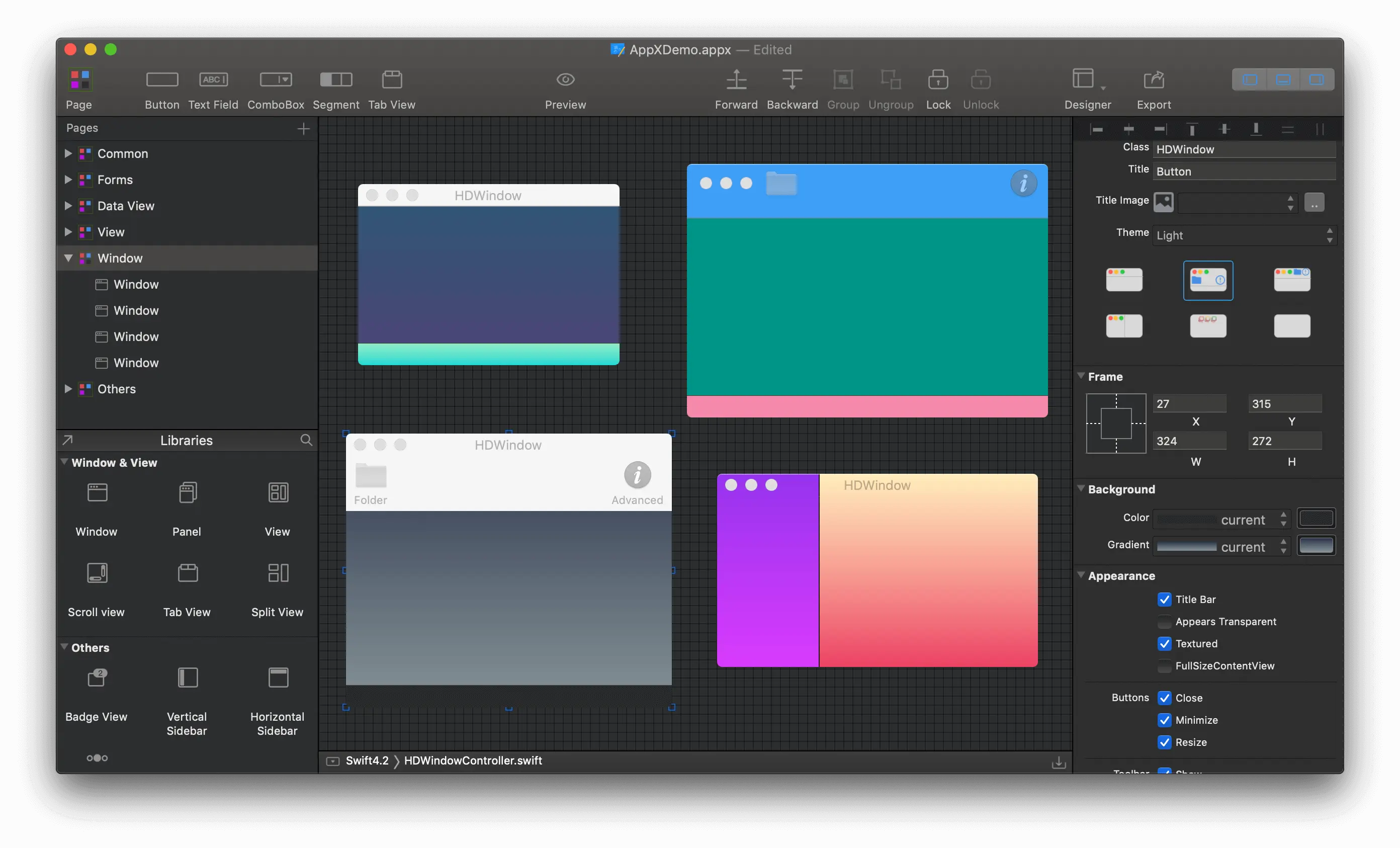Viewport: 1400px width, 848px height.
Task: Click the Libraries search magnifier icon
Action: [306, 440]
